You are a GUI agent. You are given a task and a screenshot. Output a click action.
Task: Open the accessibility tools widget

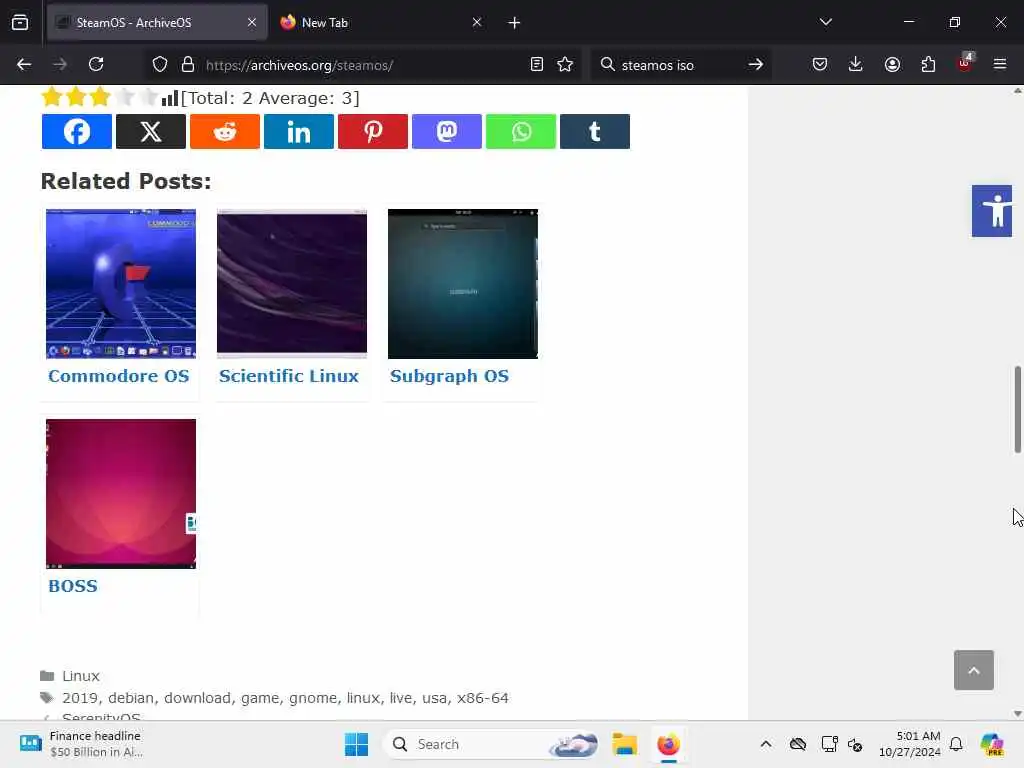pyautogui.click(x=992, y=211)
